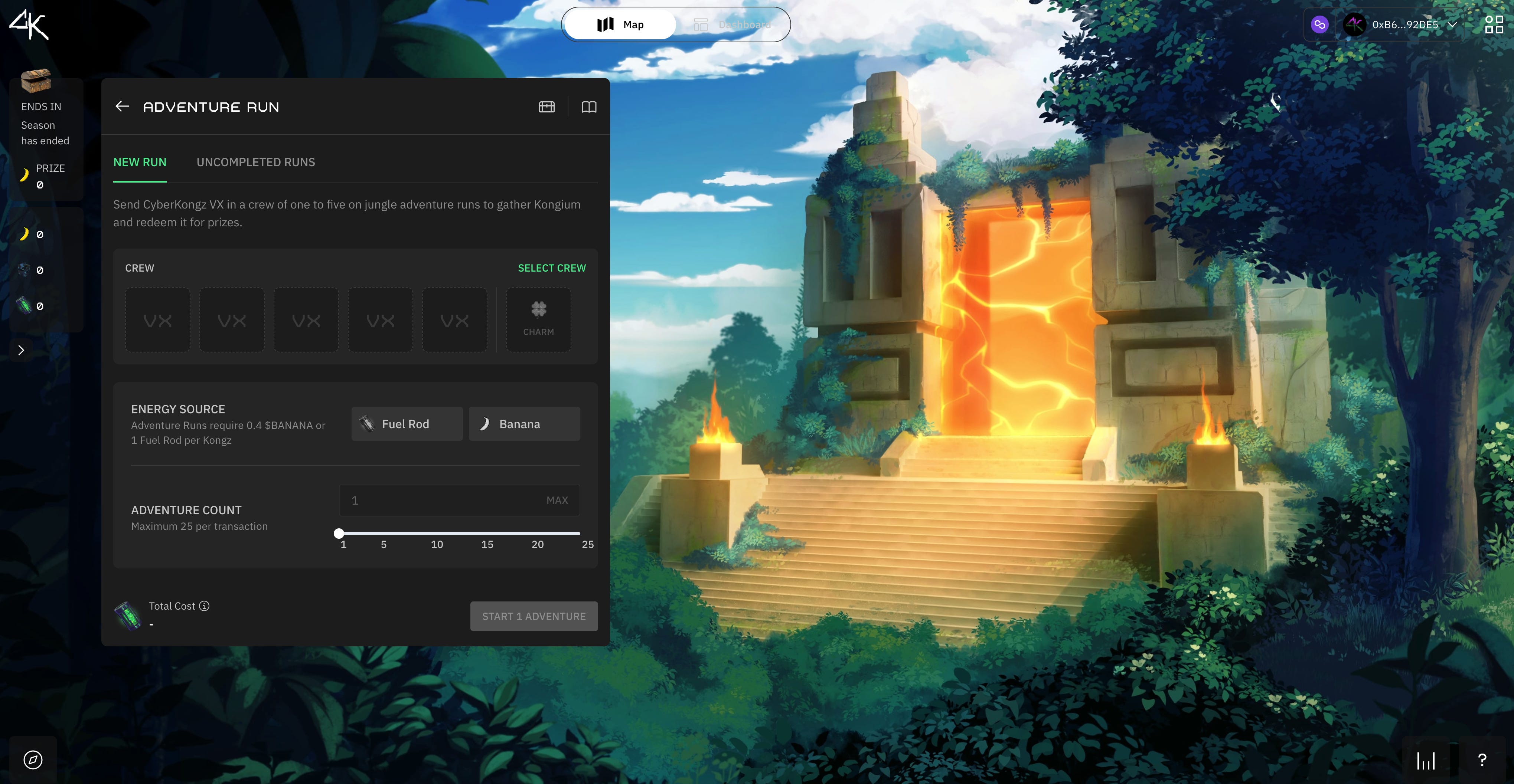Open the help question mark icon
Screen dimensions: 1514x784
coord(1482,760)
